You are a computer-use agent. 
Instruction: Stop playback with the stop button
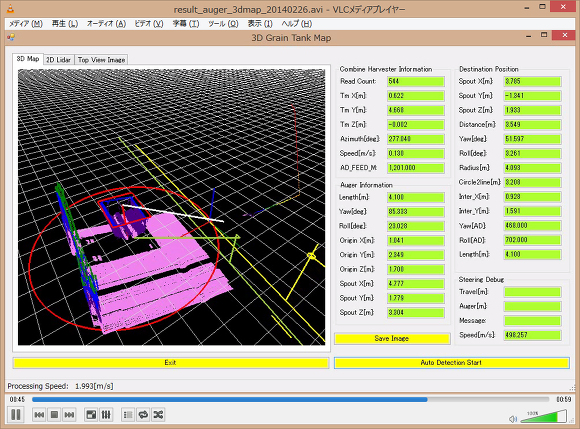[54, 415]
